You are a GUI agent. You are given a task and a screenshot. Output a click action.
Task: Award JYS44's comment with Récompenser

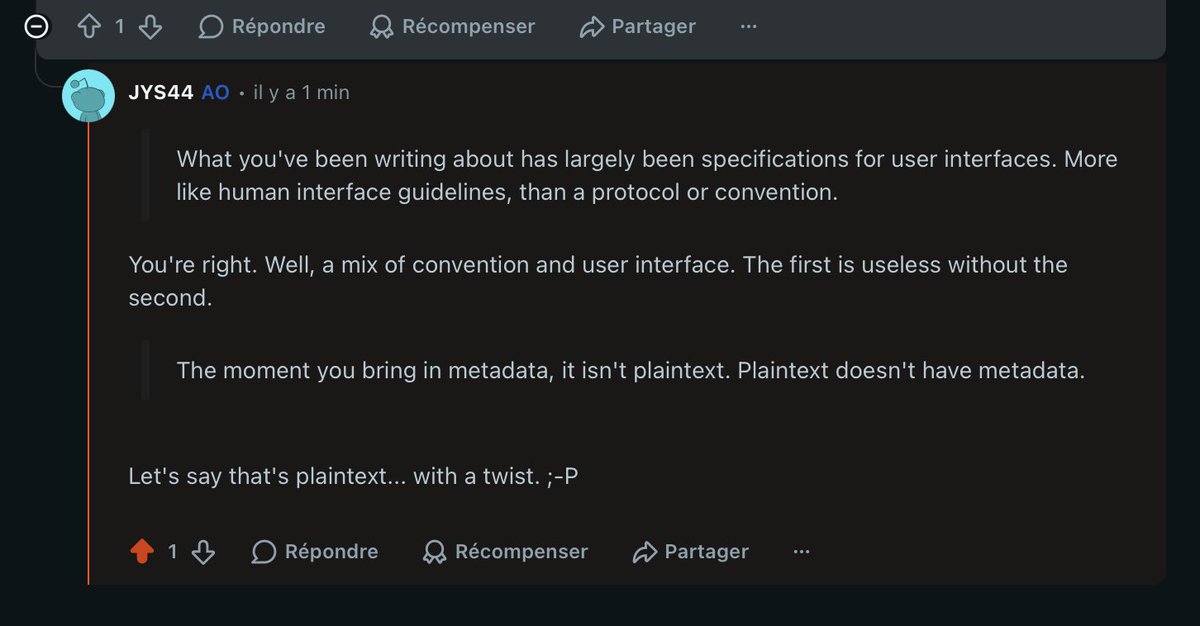tap(505, 551)
